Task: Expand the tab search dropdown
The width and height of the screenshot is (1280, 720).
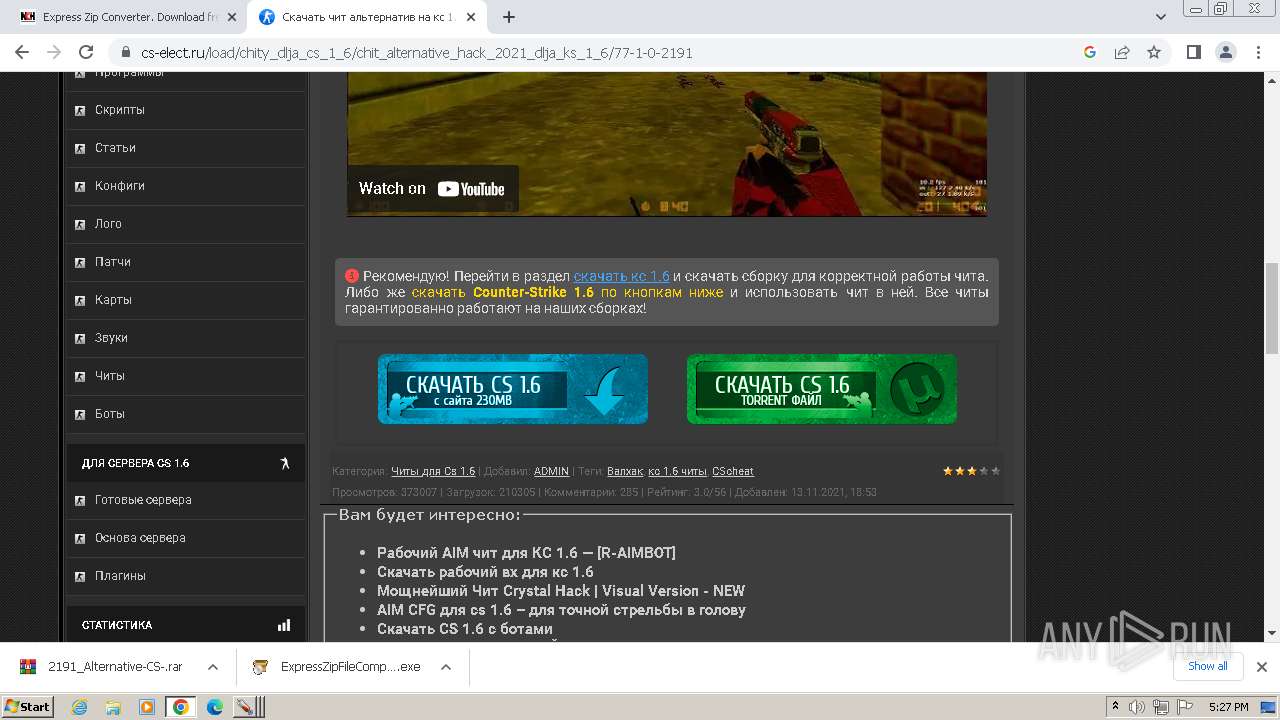Action: (1161, 17)
